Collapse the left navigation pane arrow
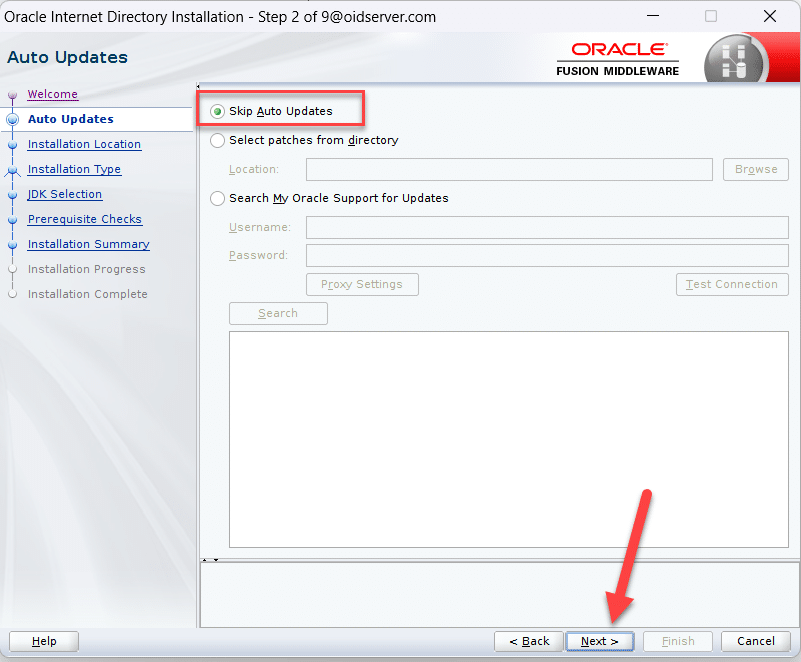The height and width of the screenshot is (662, 801). [198, 87]
